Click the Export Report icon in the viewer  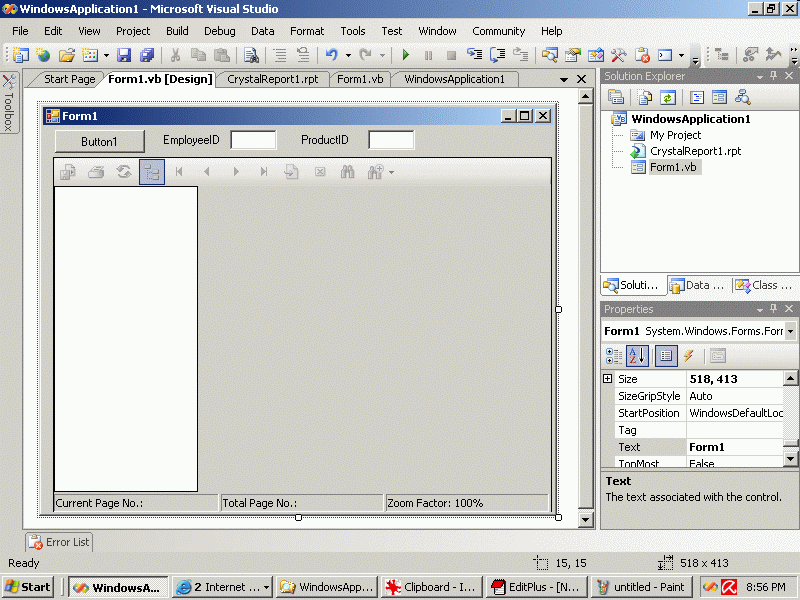[x=68, y=172]
